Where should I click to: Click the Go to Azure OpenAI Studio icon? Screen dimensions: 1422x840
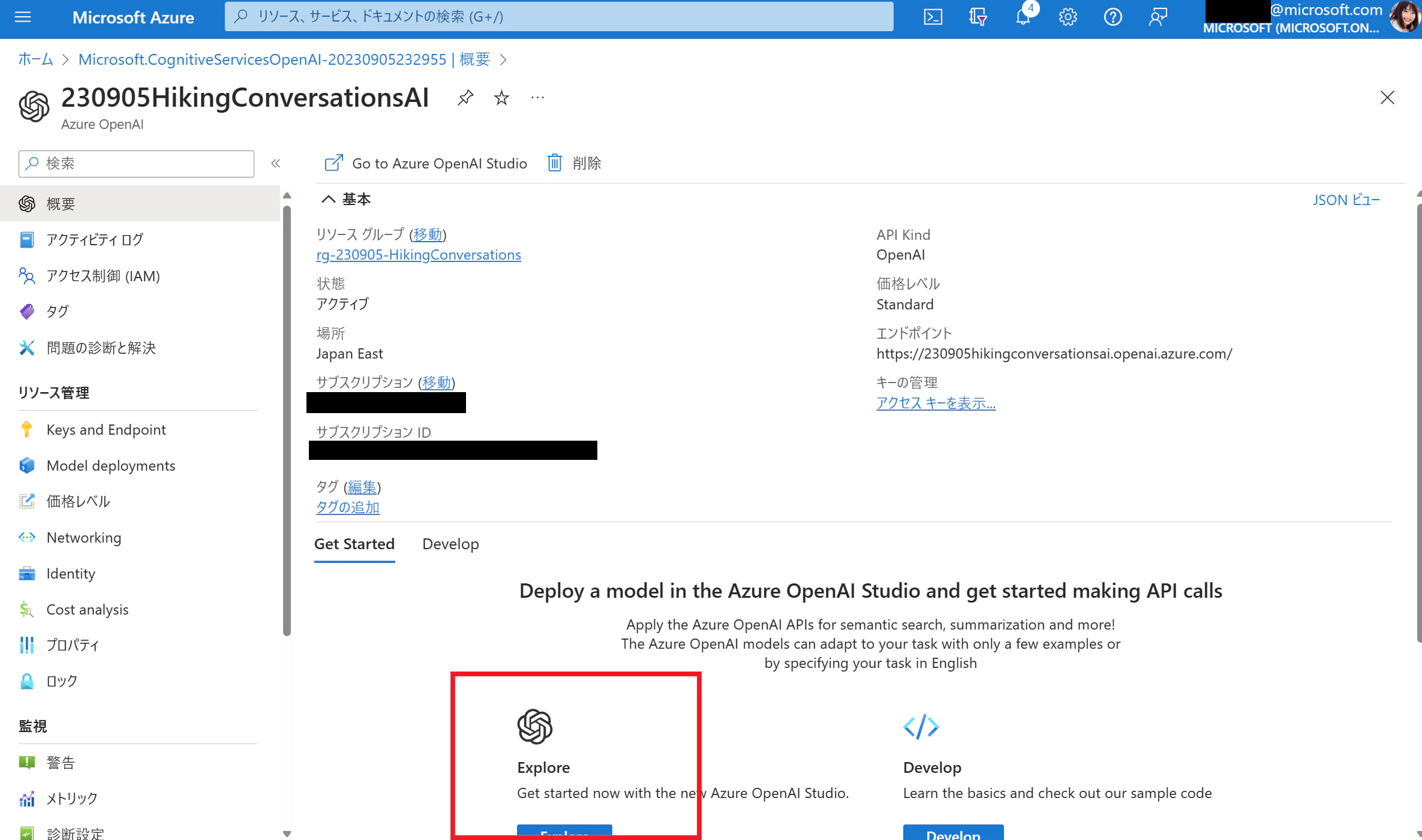tap(333, 163)
